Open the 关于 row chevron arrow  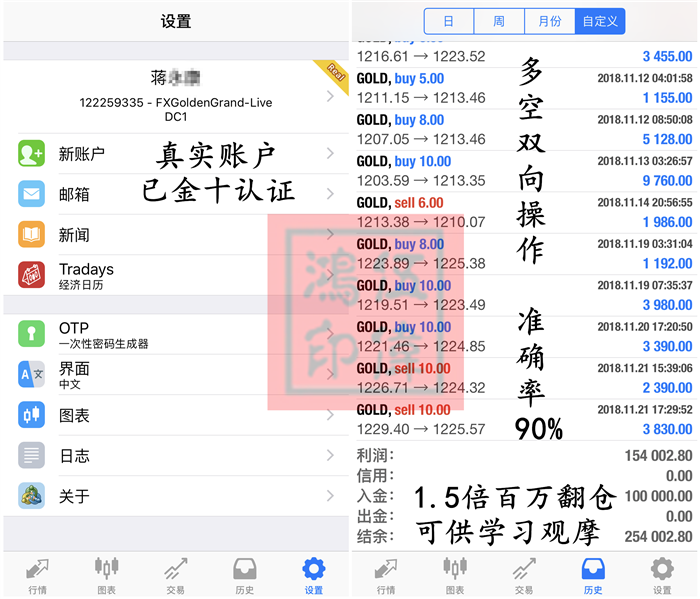[x=330, y=496]
